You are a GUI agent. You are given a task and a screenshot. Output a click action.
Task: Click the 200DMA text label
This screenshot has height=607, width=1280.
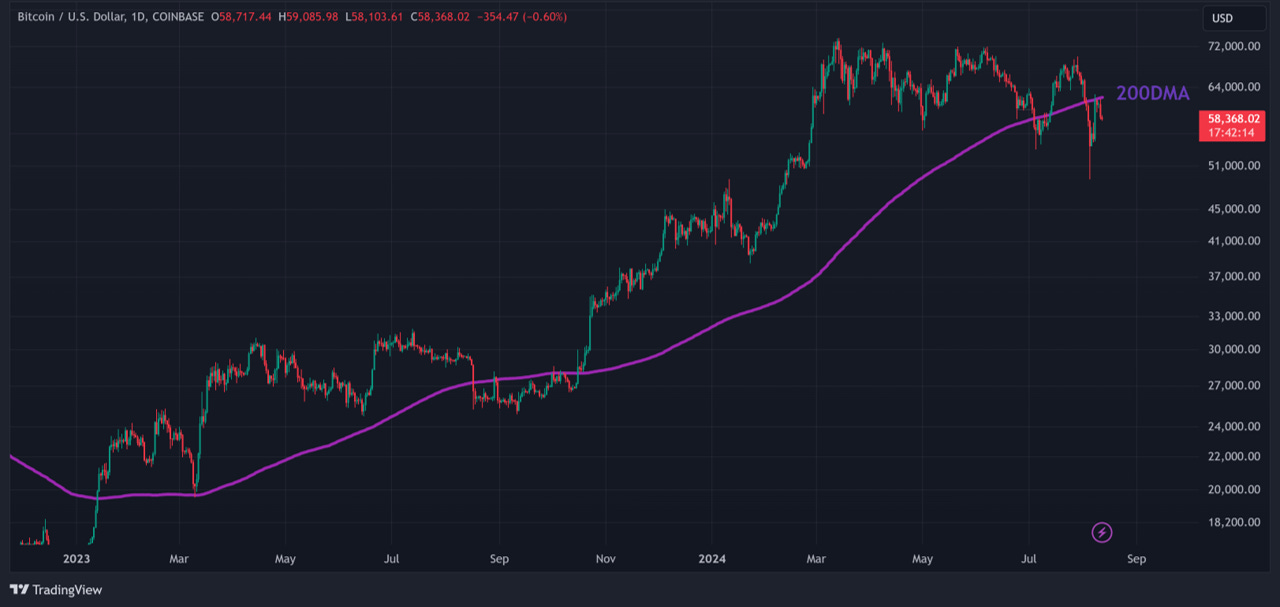coord(1152,94)
